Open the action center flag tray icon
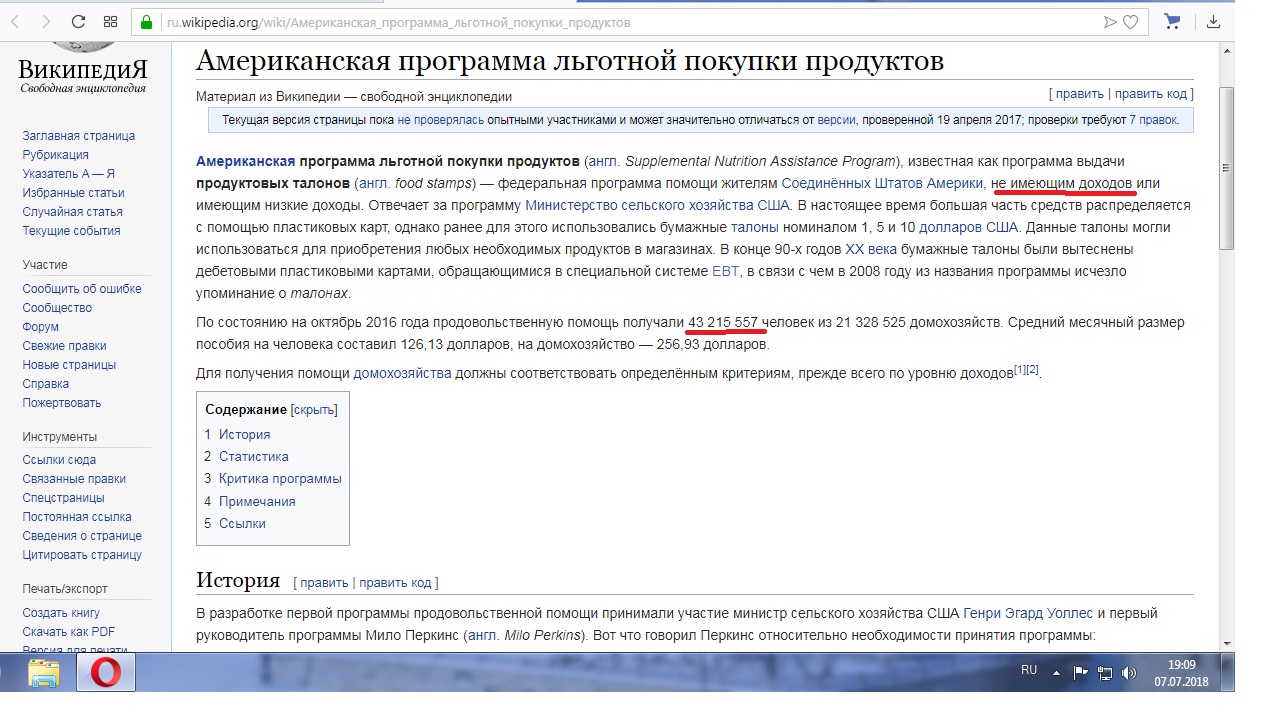The image size is (1280, 720). point(1080,672)
